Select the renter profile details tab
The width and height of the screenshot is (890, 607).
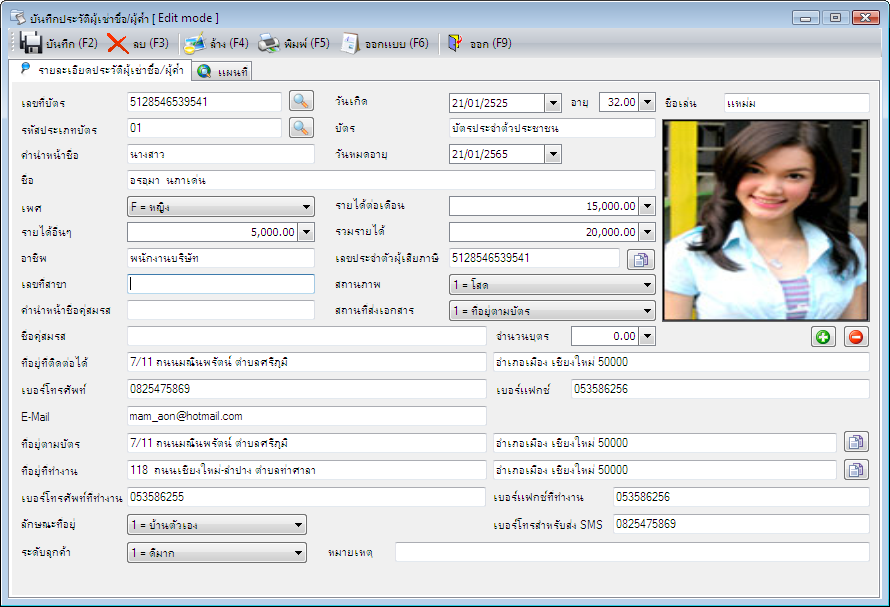click(x=101, y=70)
